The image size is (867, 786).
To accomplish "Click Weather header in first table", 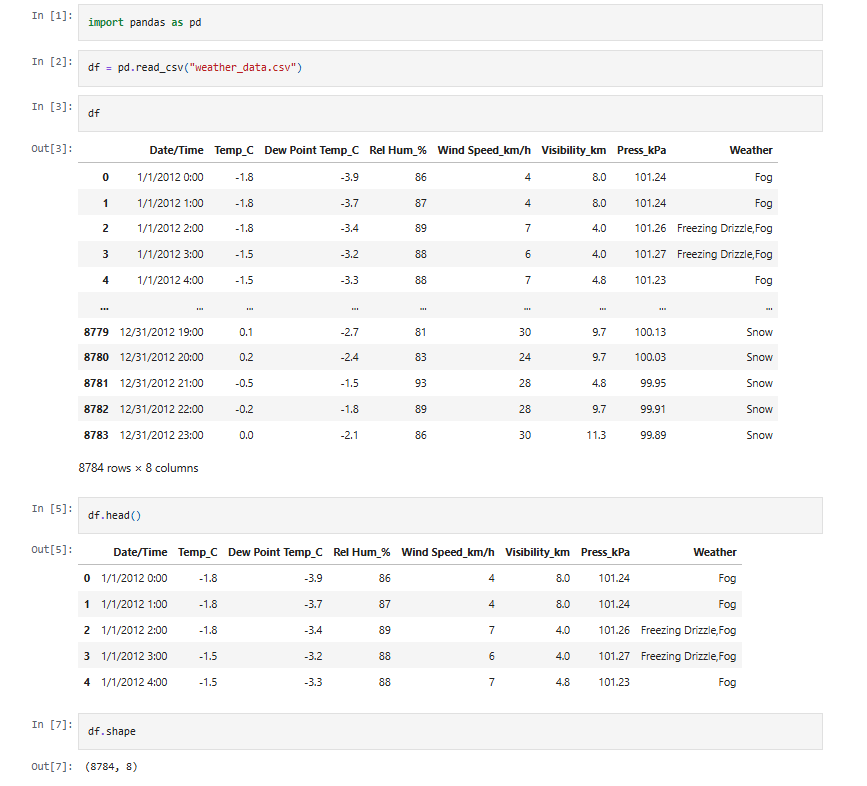I will 750,150.
